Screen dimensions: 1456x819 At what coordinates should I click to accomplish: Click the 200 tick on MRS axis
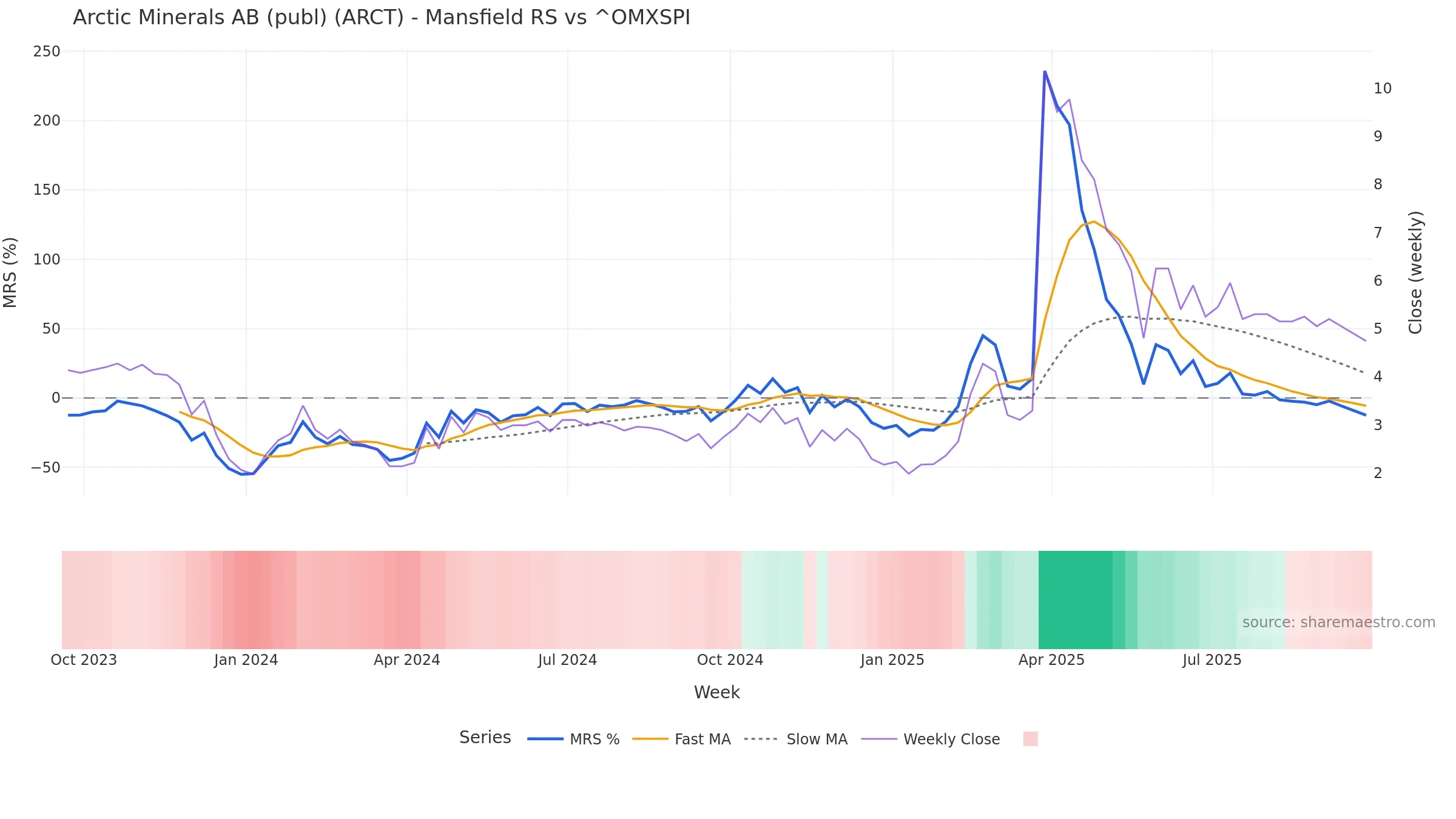coord(47,121)
